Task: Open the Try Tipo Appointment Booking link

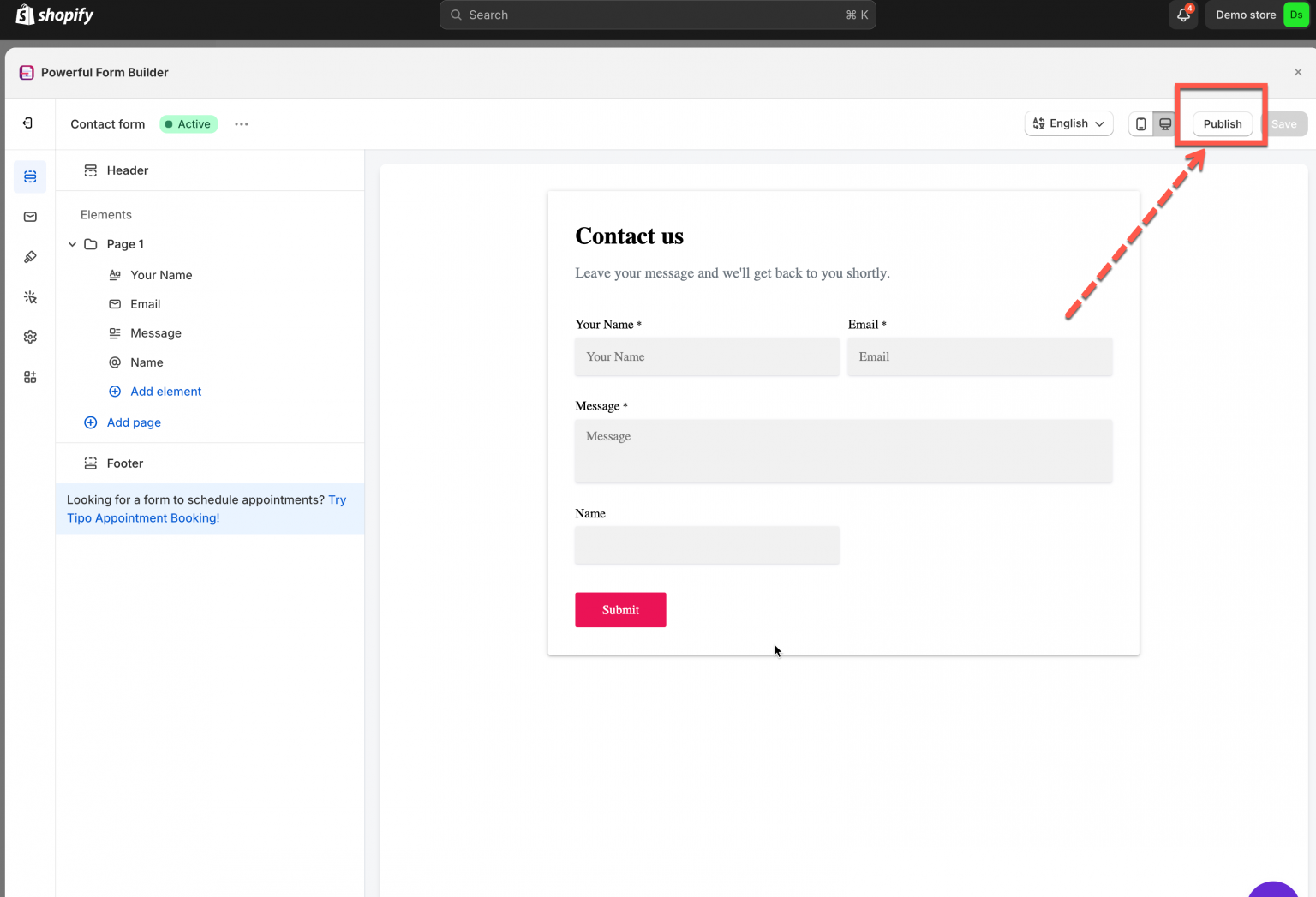Action: coord(143,517)
